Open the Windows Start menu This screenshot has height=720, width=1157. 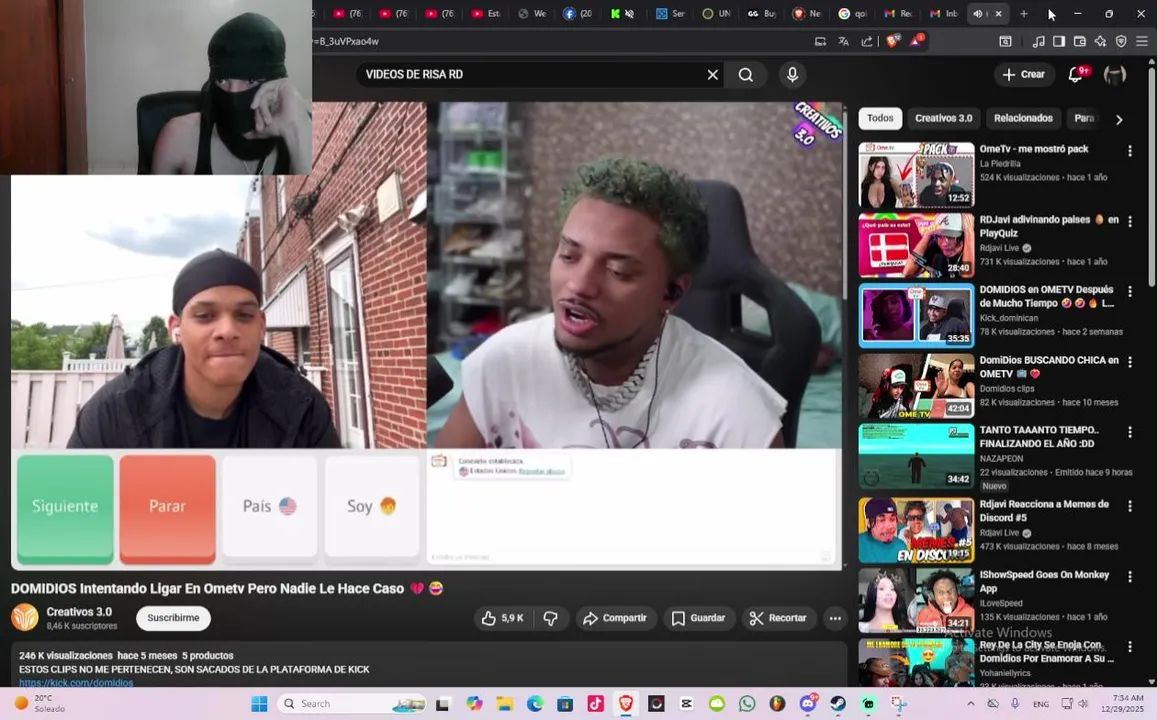coord(259,704)
